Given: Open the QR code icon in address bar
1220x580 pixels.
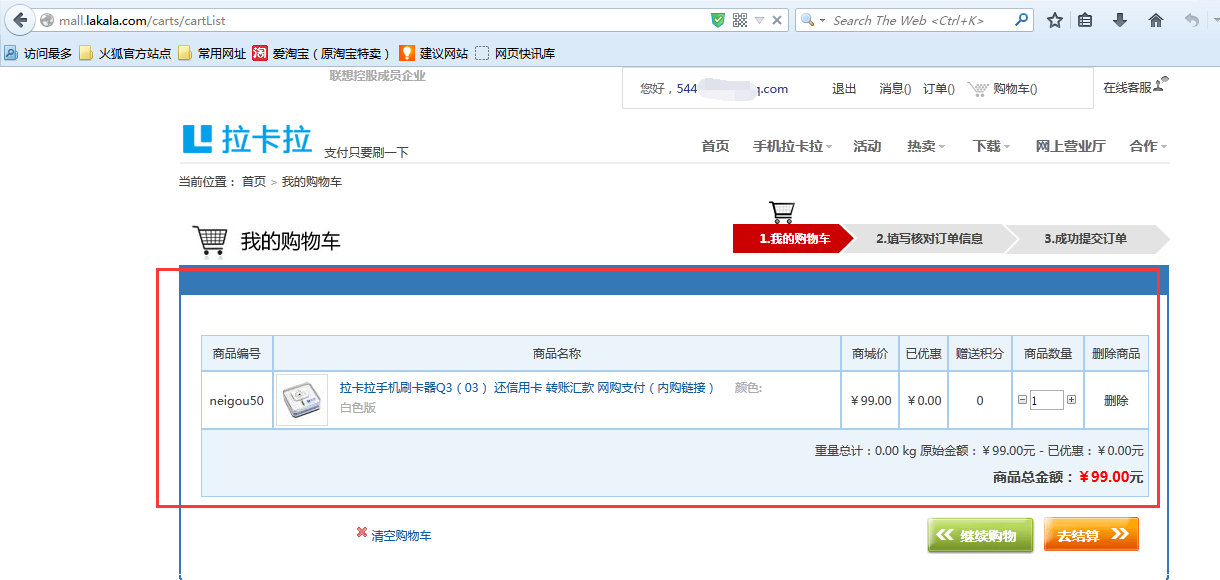Looking at the screenshot, I should tap(740, 20).
